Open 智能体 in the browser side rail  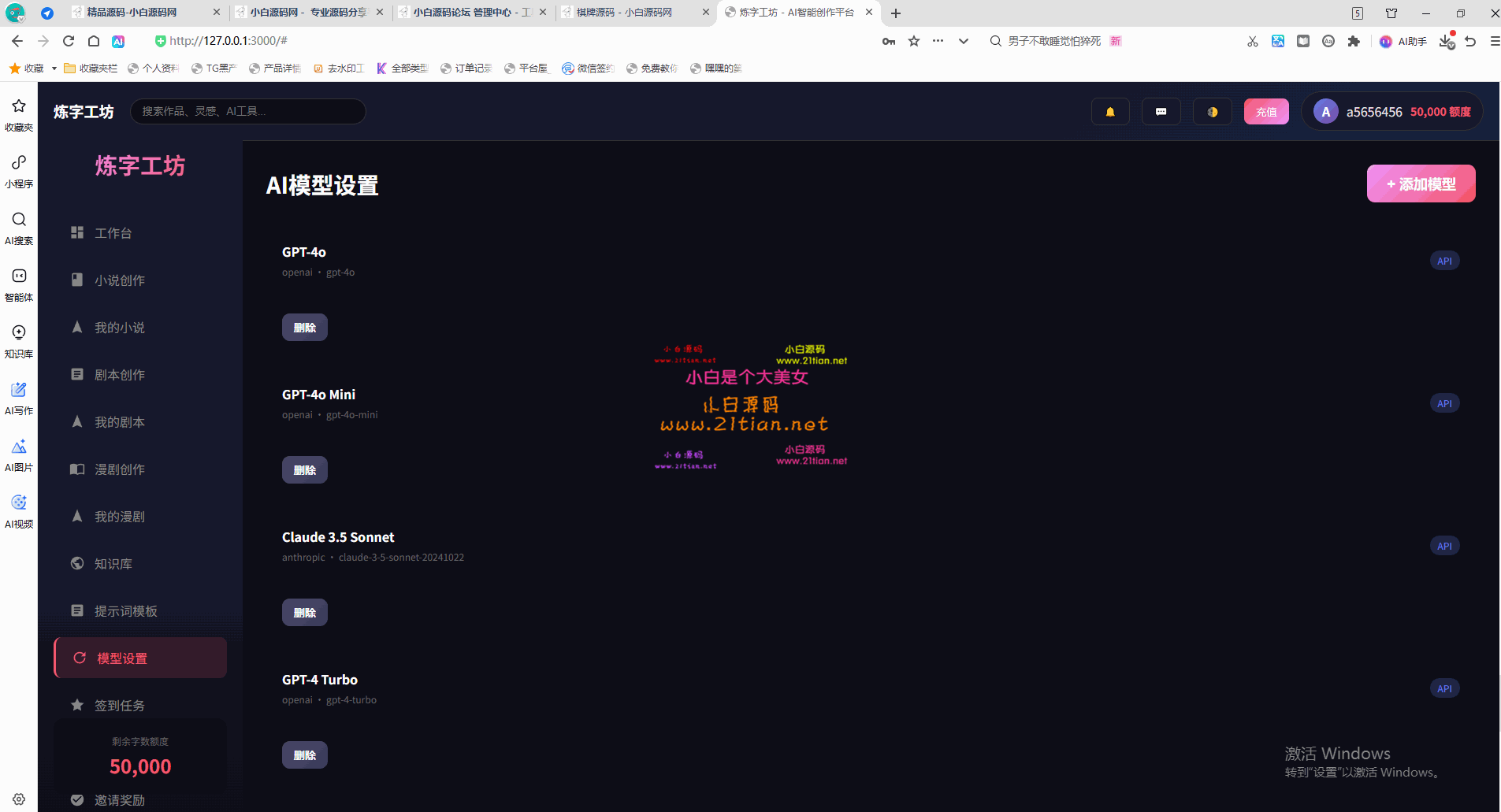(x=19, y=284)
